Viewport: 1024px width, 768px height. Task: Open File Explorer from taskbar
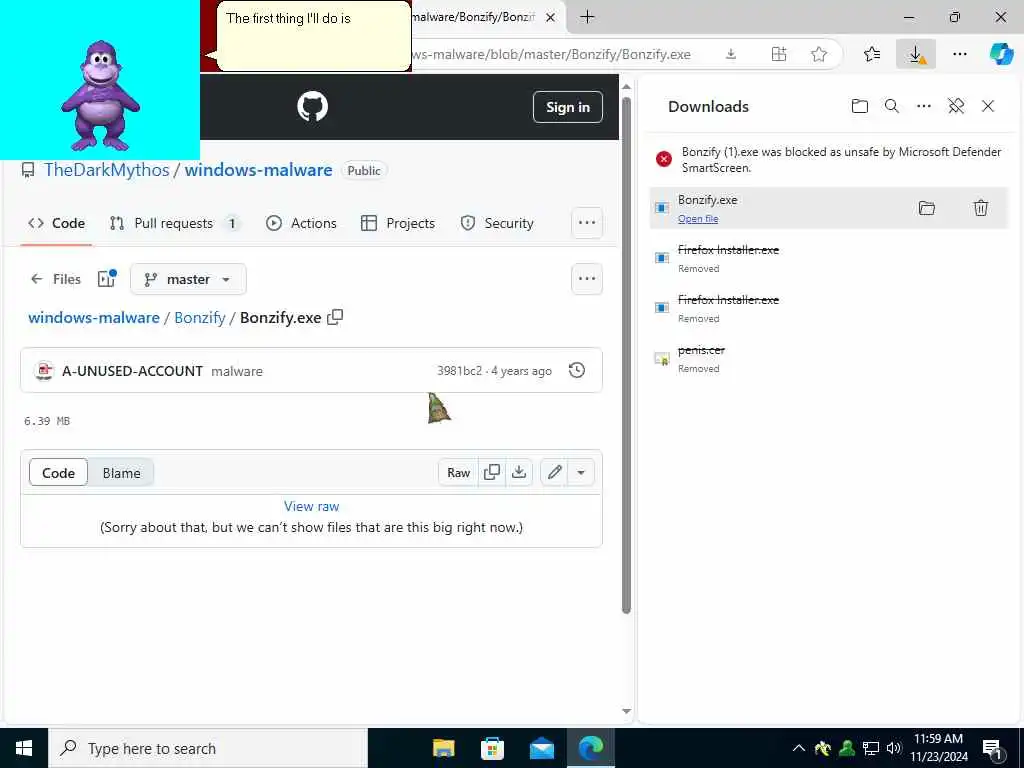tap(443, 748)
